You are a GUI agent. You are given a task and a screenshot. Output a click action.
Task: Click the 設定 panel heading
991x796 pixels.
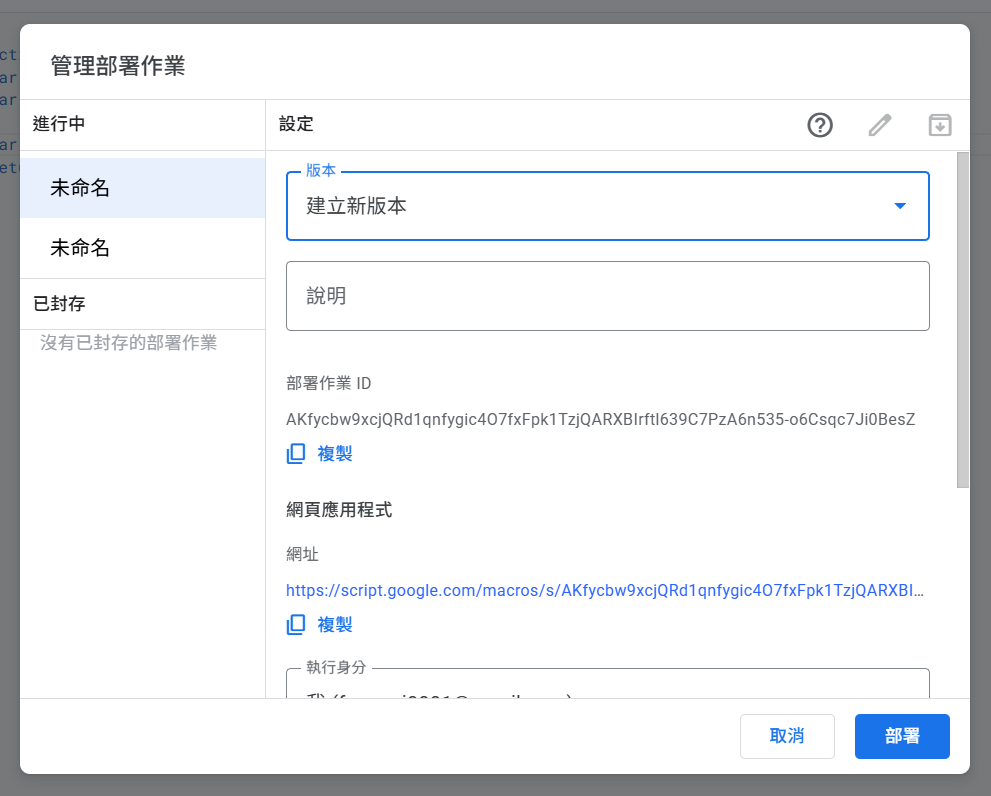(x=296, y=124)
